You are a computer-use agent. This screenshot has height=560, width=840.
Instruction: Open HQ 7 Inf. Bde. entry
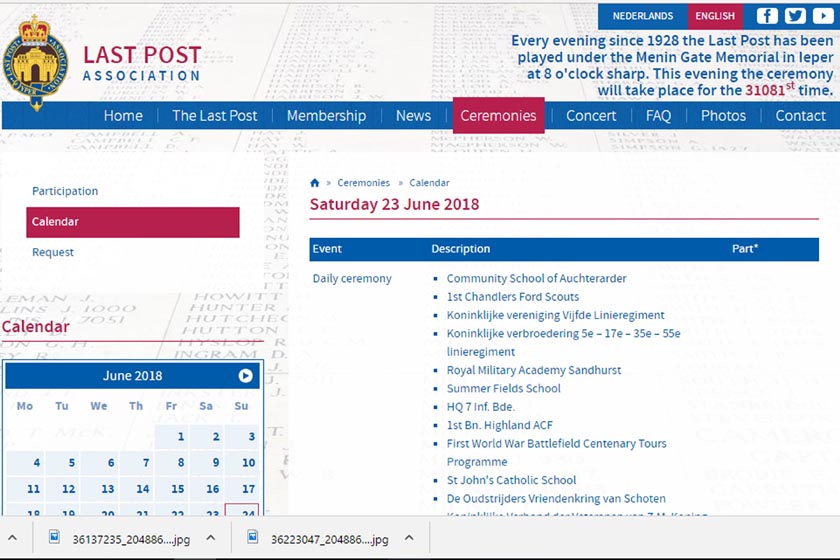481,407
